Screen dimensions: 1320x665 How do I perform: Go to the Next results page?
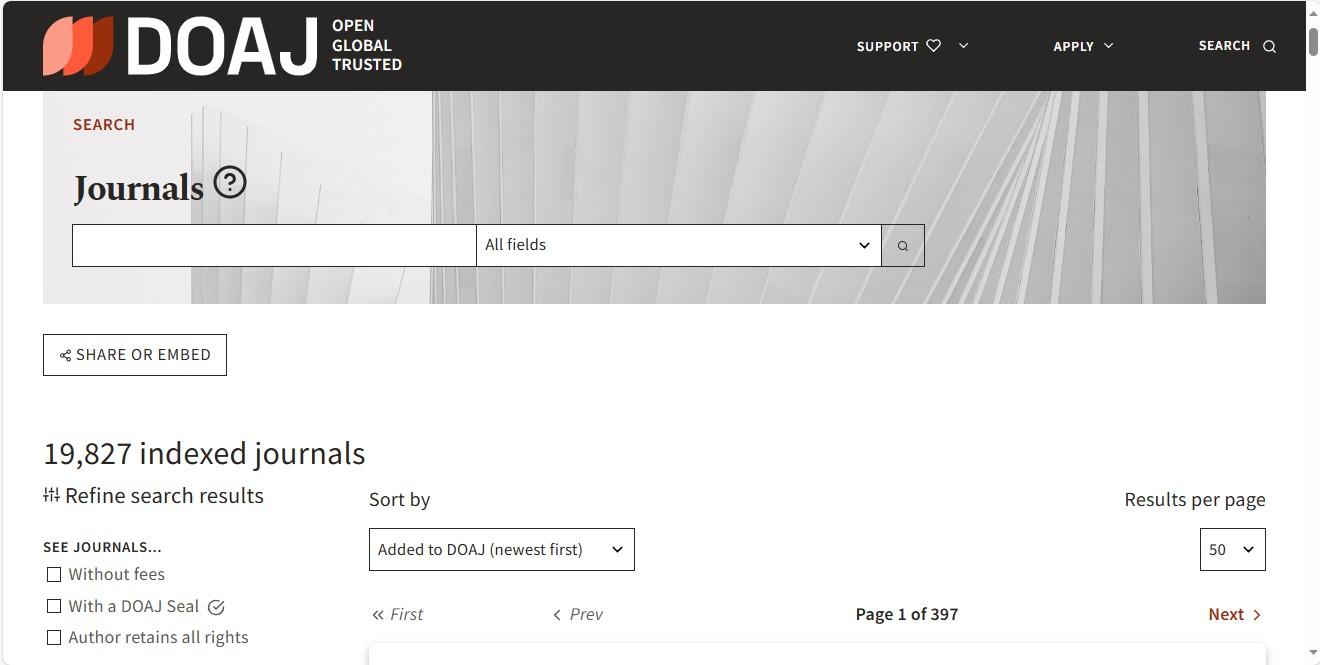point(1235,614)
